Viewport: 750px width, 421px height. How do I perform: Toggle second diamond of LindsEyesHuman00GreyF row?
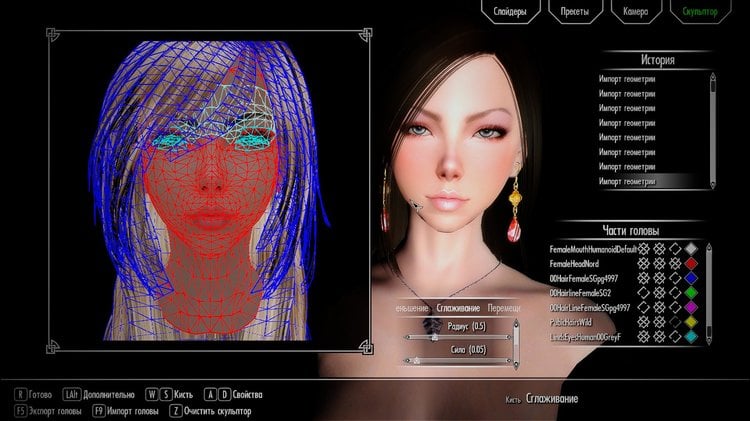[660, 337]
